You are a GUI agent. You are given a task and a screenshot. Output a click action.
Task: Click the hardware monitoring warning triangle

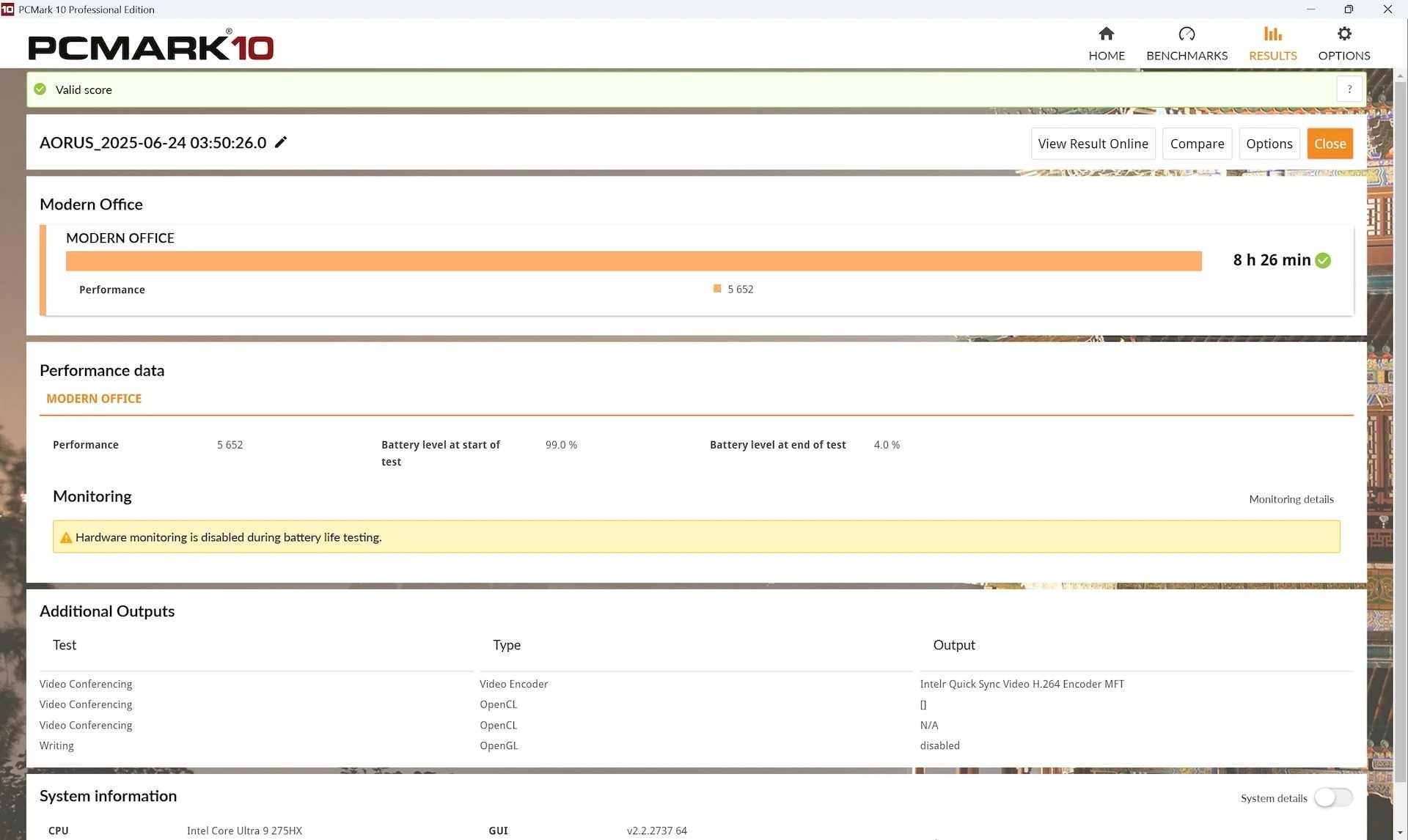point(66,537)
